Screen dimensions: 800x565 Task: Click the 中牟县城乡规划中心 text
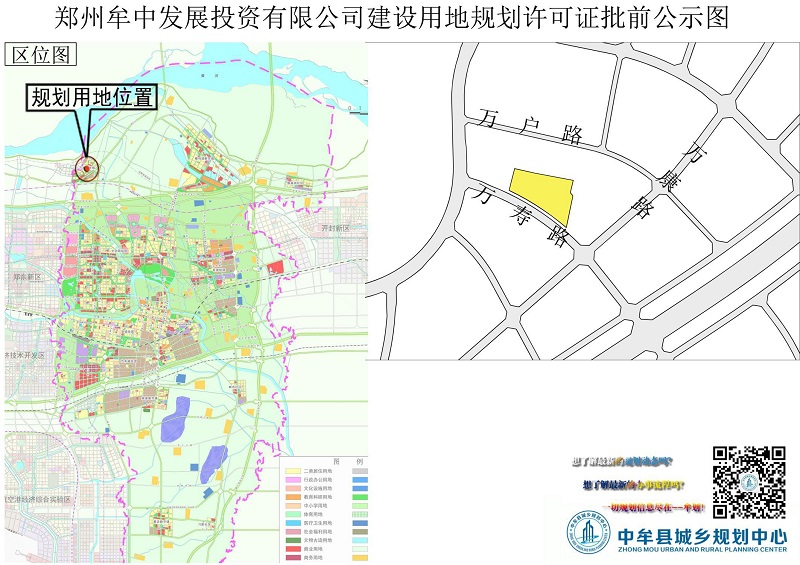[702, 535]
